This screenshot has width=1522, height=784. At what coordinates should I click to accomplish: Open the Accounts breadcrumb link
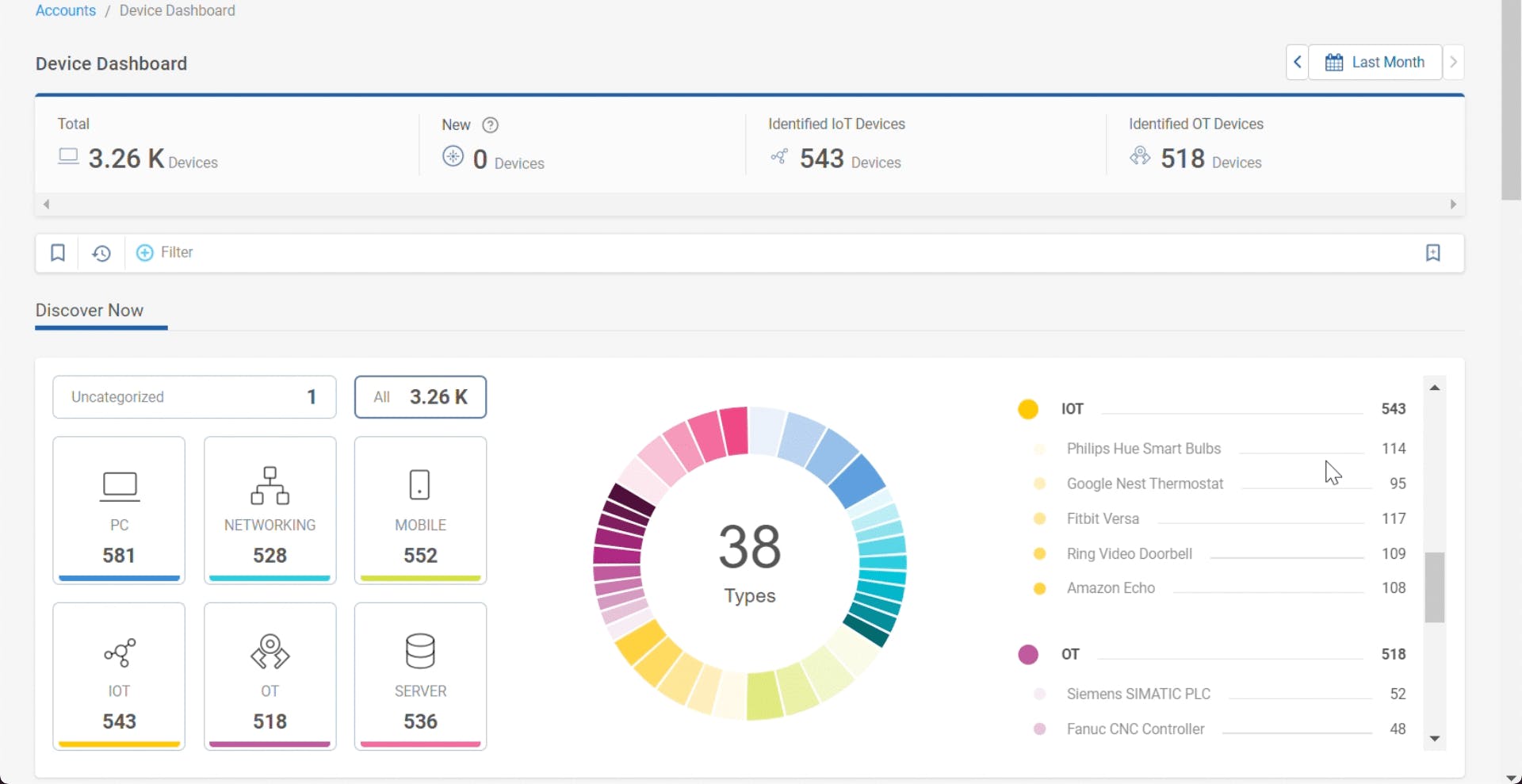65,10
